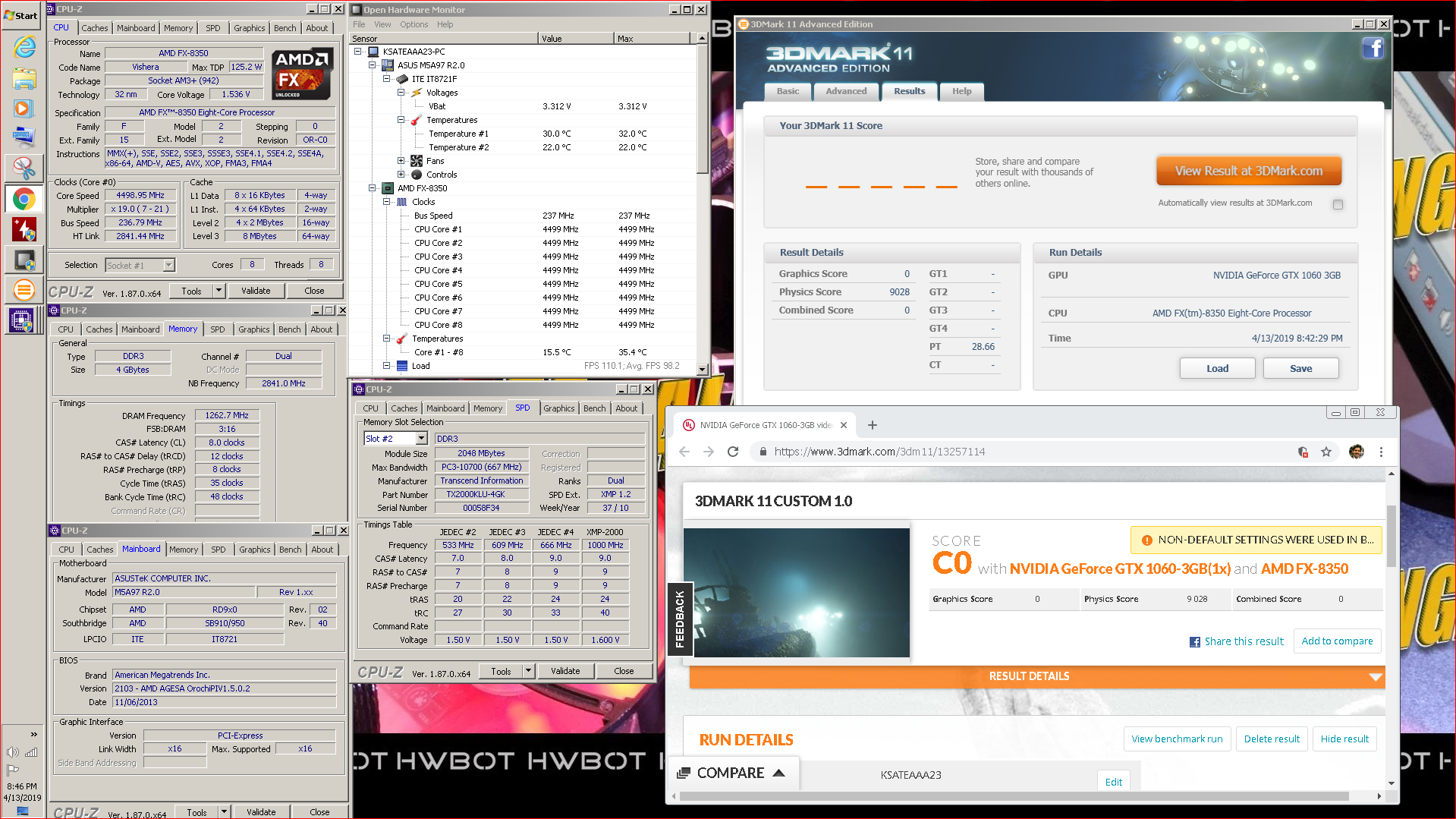This screenshot has height=819, width=1456.
Task: Launch Windows Media Player from taskbar
Action: (x=23, y=108)
